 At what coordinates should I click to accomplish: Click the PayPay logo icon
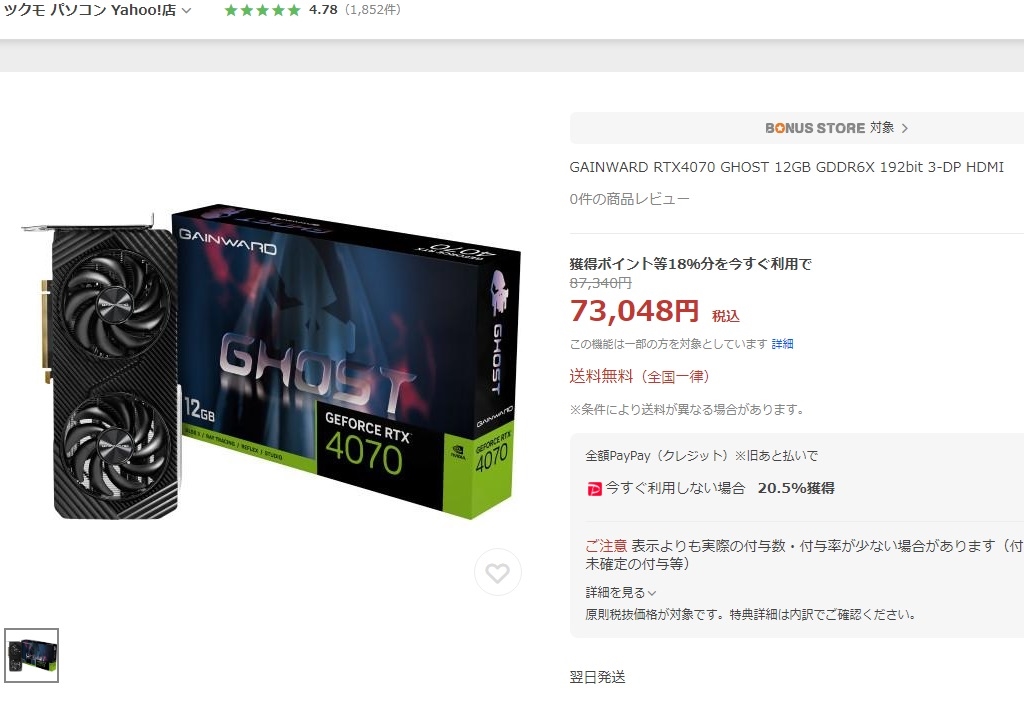(594, 489)
